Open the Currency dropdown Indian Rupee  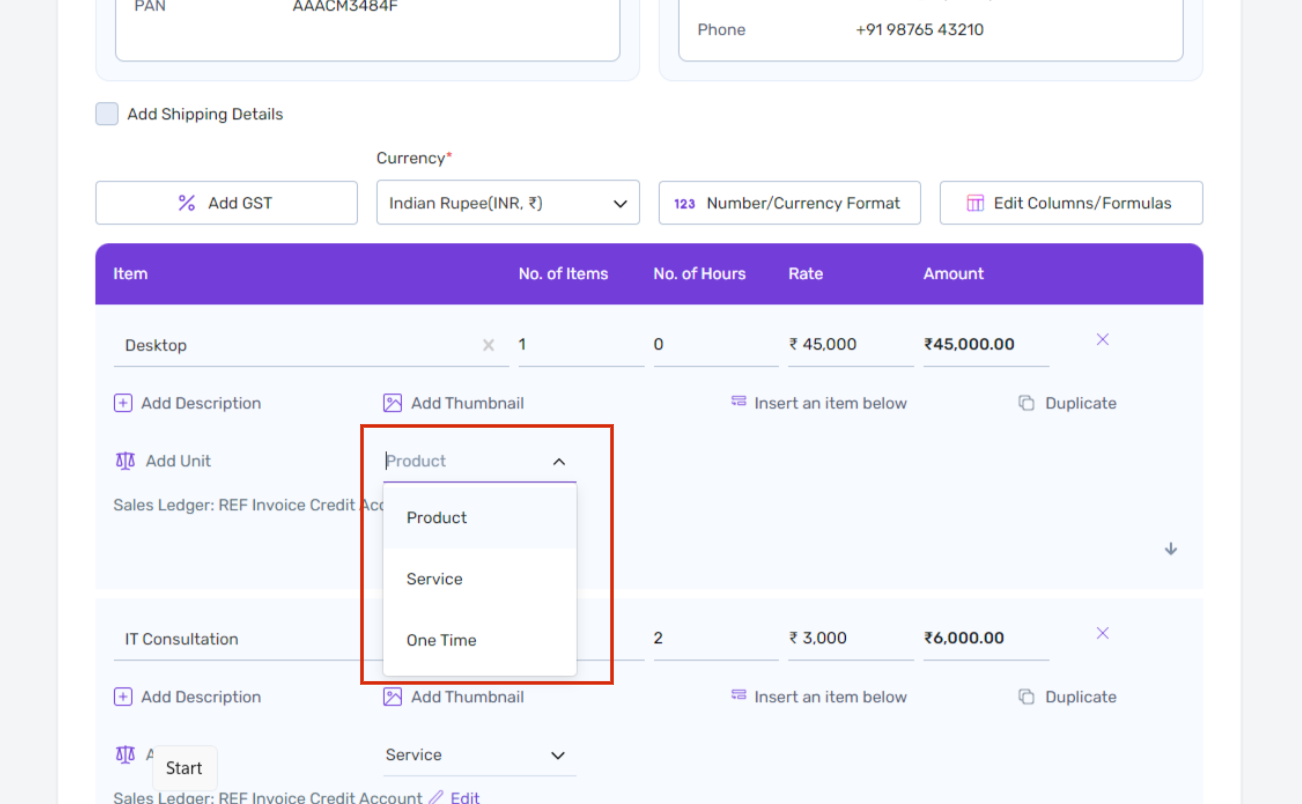(x=508, y=203)
